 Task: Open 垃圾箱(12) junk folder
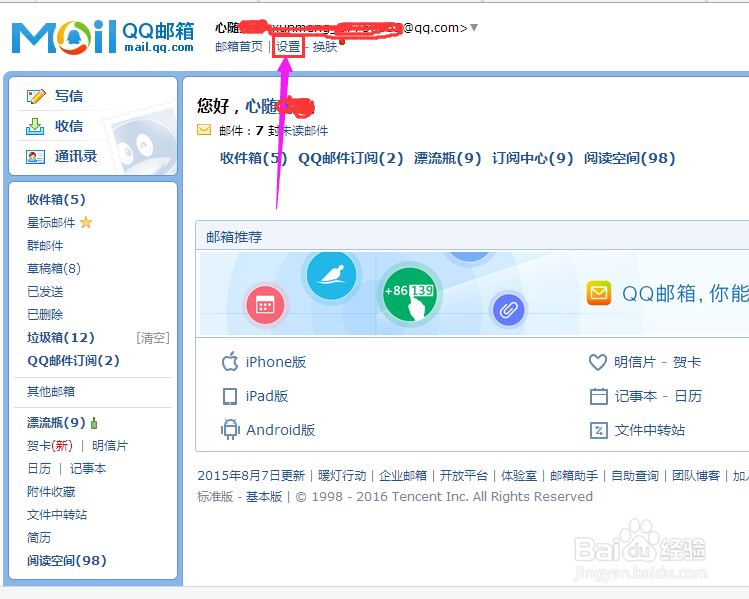(61, 337)
